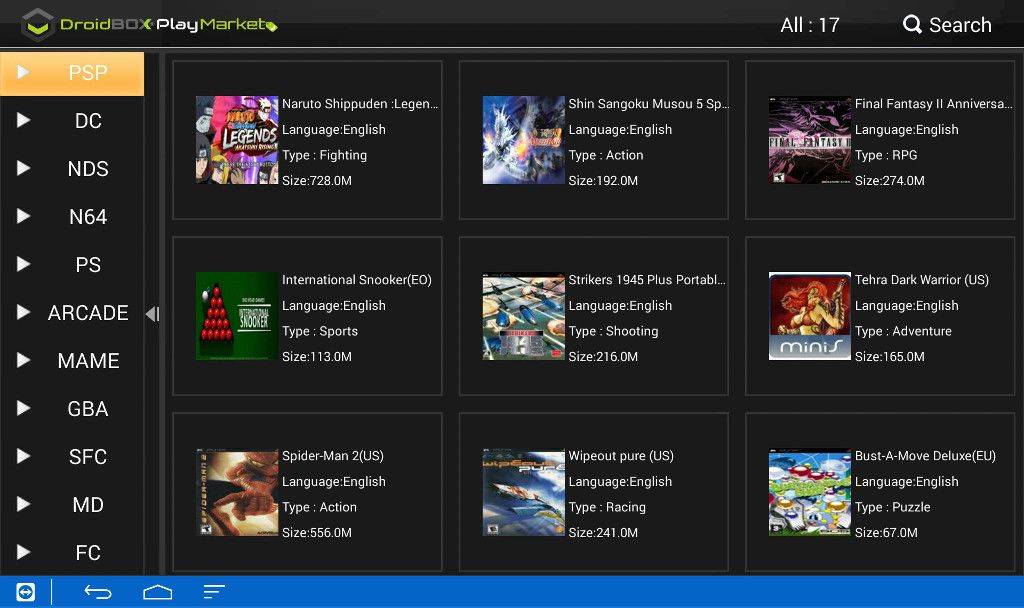Expand the SFC category arrow
Viewport: 1024px width, 608px height.
23,456
